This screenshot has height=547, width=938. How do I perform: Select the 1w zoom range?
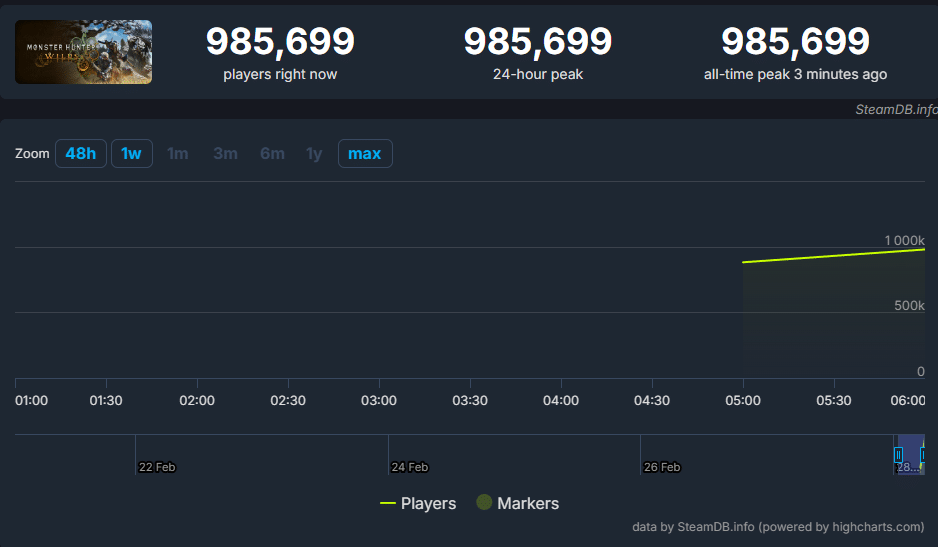click(132, 154)
